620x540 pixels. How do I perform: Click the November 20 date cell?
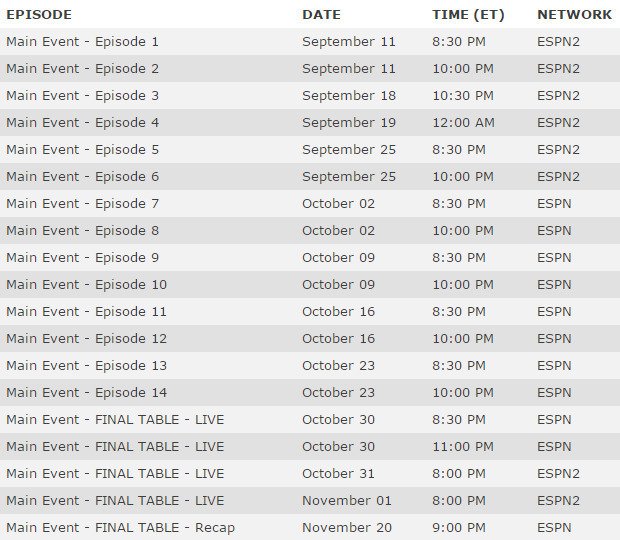coord(346,527)
